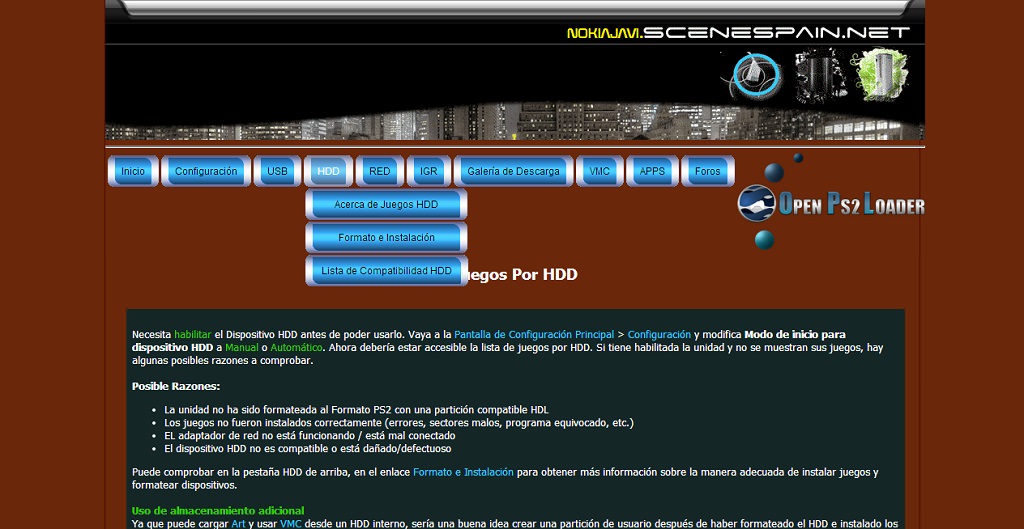This screenshot has height=529, width=1024.
Task: Click the green 'Automático' option text
Action: coord(296,347)
